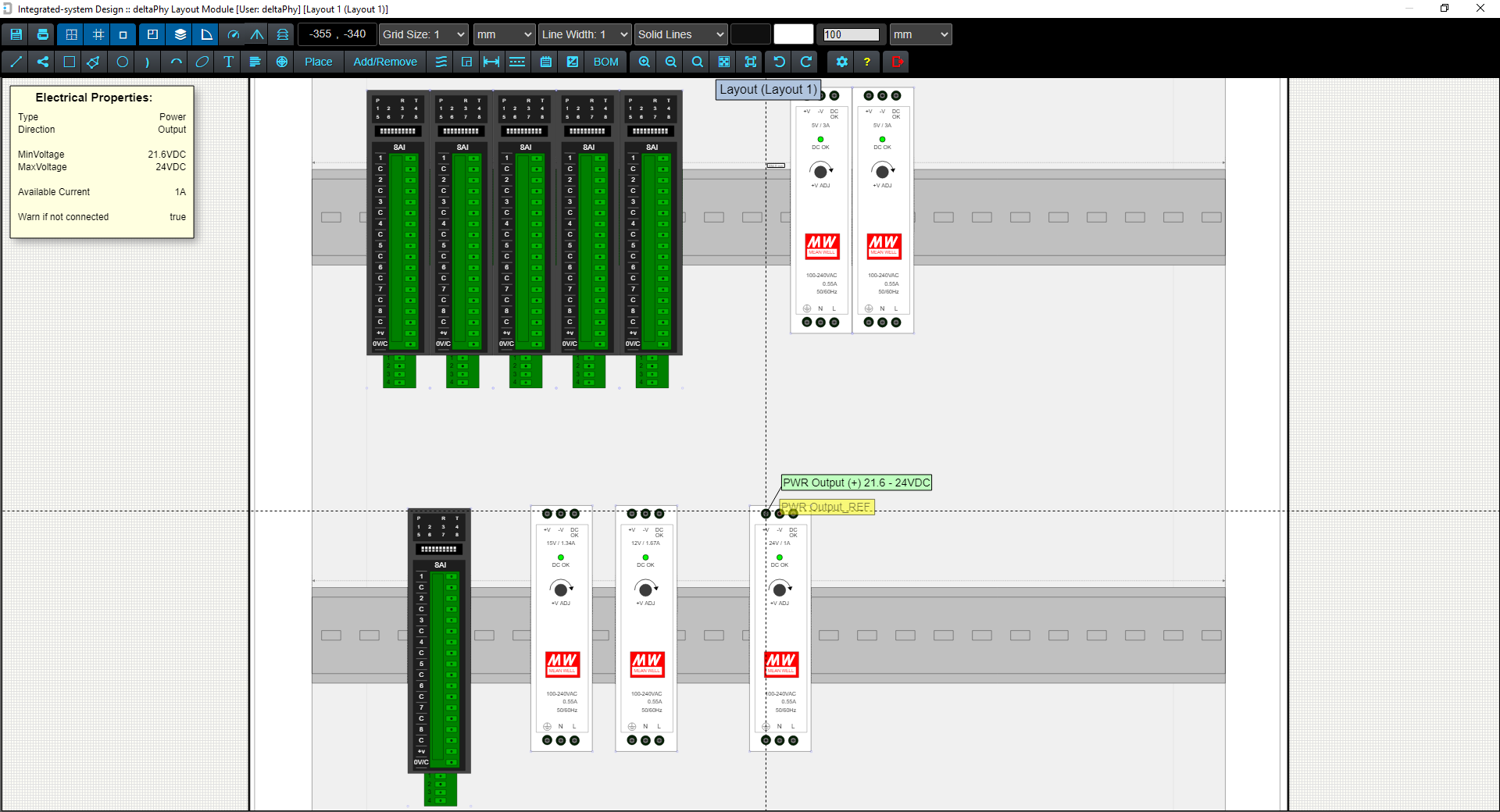Open the BOM view
Viewport: 1500px width, 812px height.
[x=605, y=62]
